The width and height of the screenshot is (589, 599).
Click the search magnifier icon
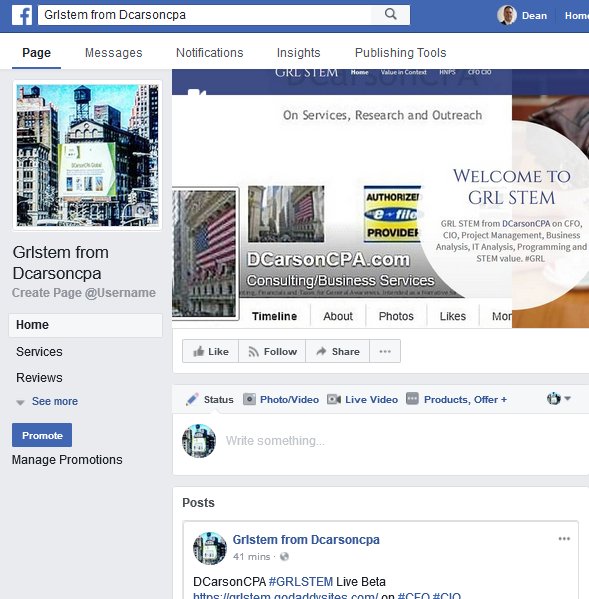pyautogui.click(x=390, y=15)
